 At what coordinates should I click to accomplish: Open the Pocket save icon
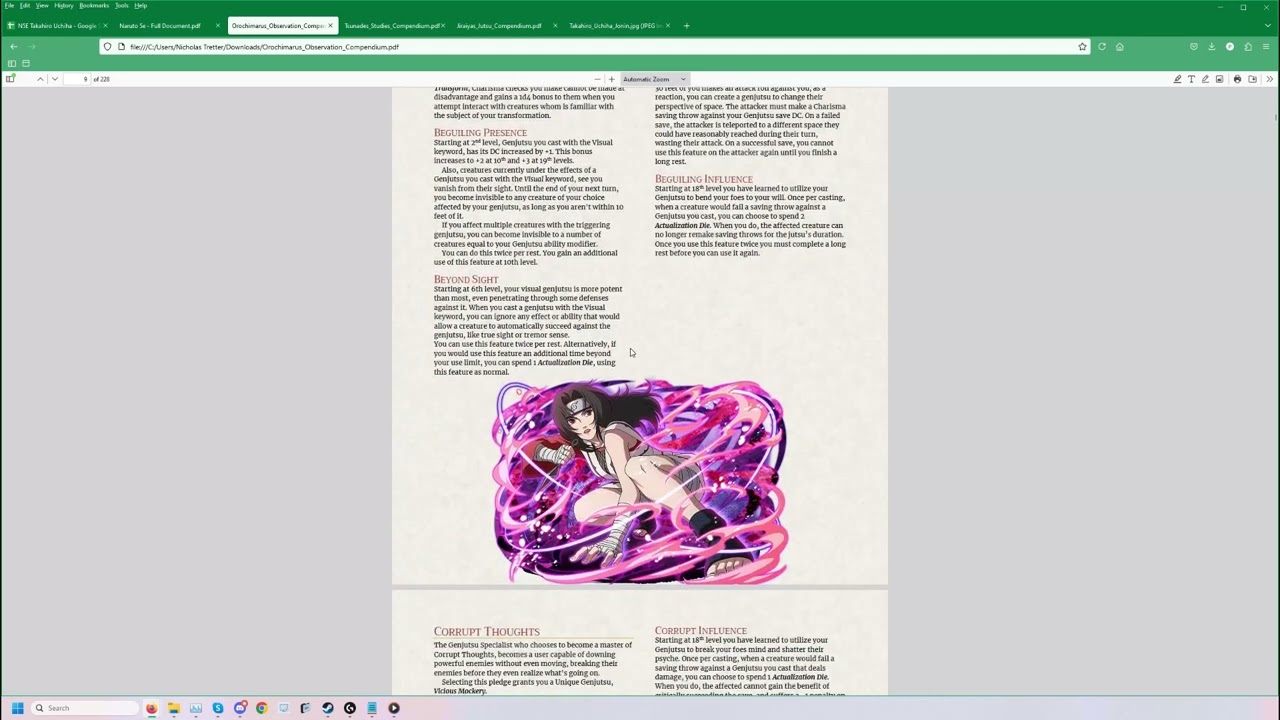1193,46
